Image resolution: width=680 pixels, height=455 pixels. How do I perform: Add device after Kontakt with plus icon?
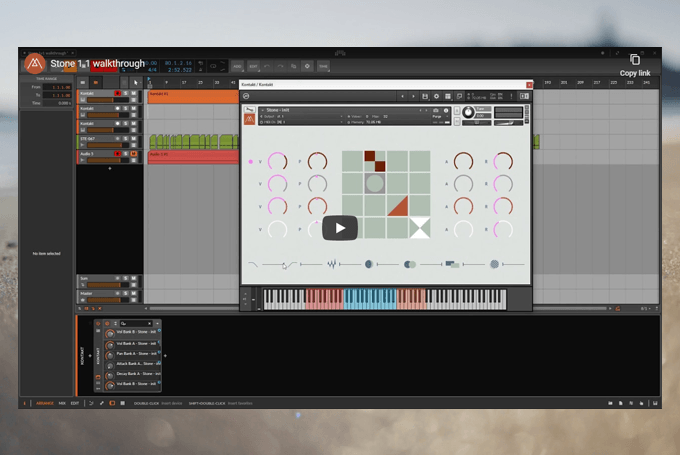(165, 356)
